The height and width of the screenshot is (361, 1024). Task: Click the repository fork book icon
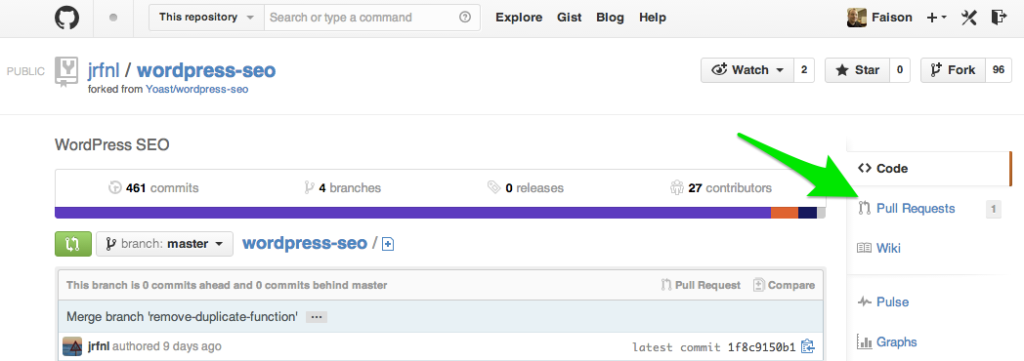pos(66,72)
